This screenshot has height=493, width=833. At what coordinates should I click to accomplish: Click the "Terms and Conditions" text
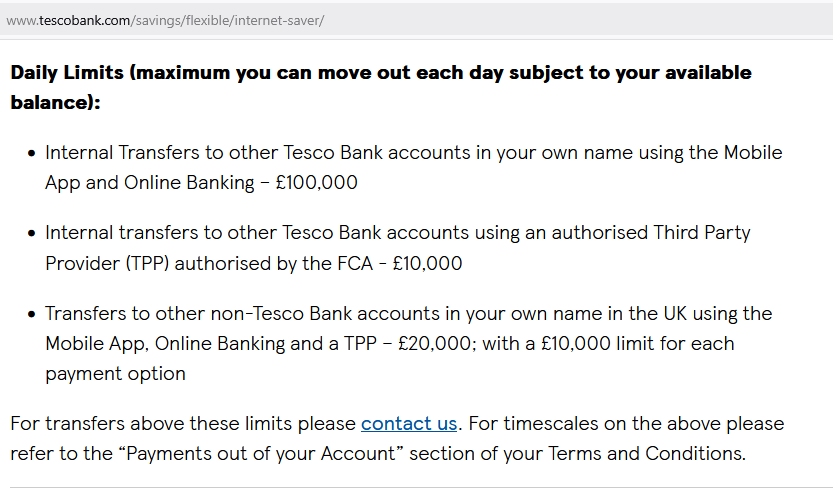pos(645,453)
